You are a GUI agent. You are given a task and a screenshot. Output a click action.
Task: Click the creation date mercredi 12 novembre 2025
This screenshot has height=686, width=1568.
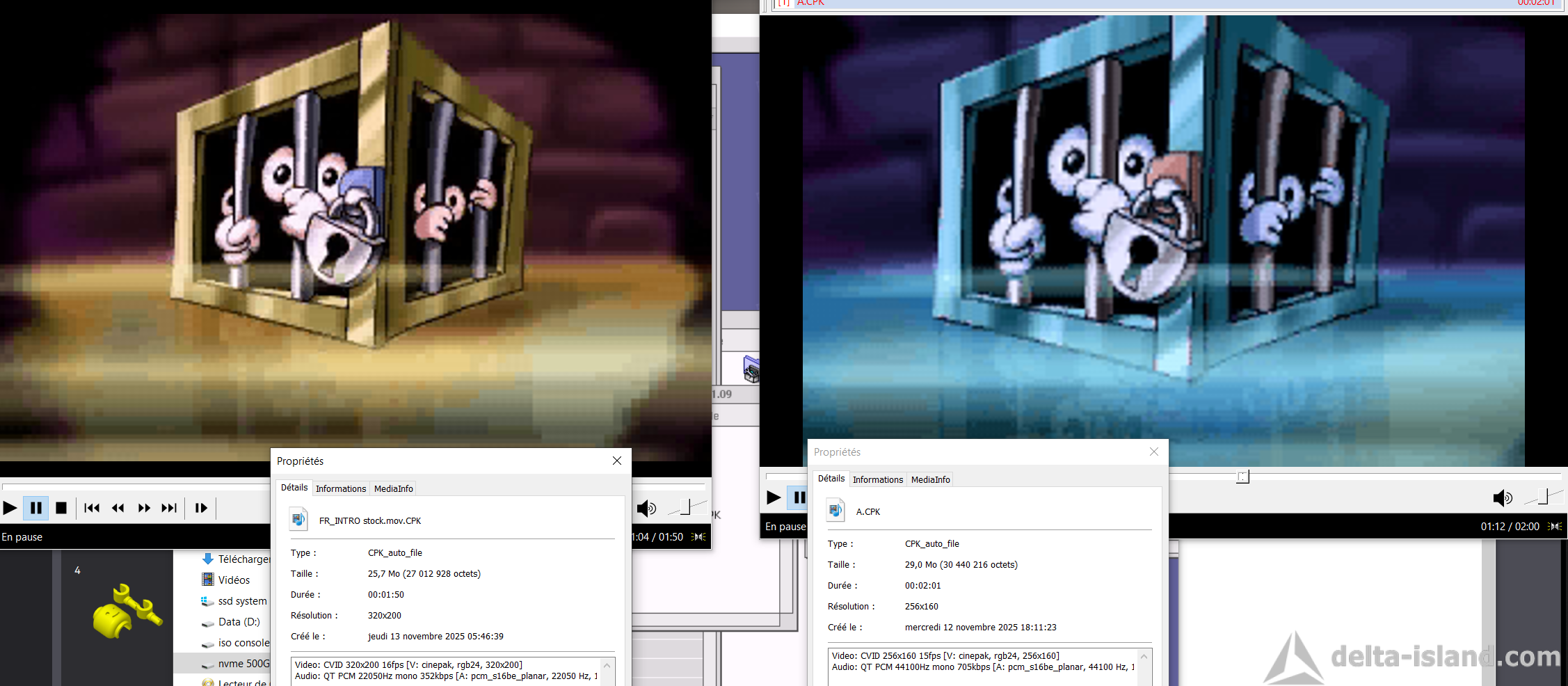click(x=981, y=628)
